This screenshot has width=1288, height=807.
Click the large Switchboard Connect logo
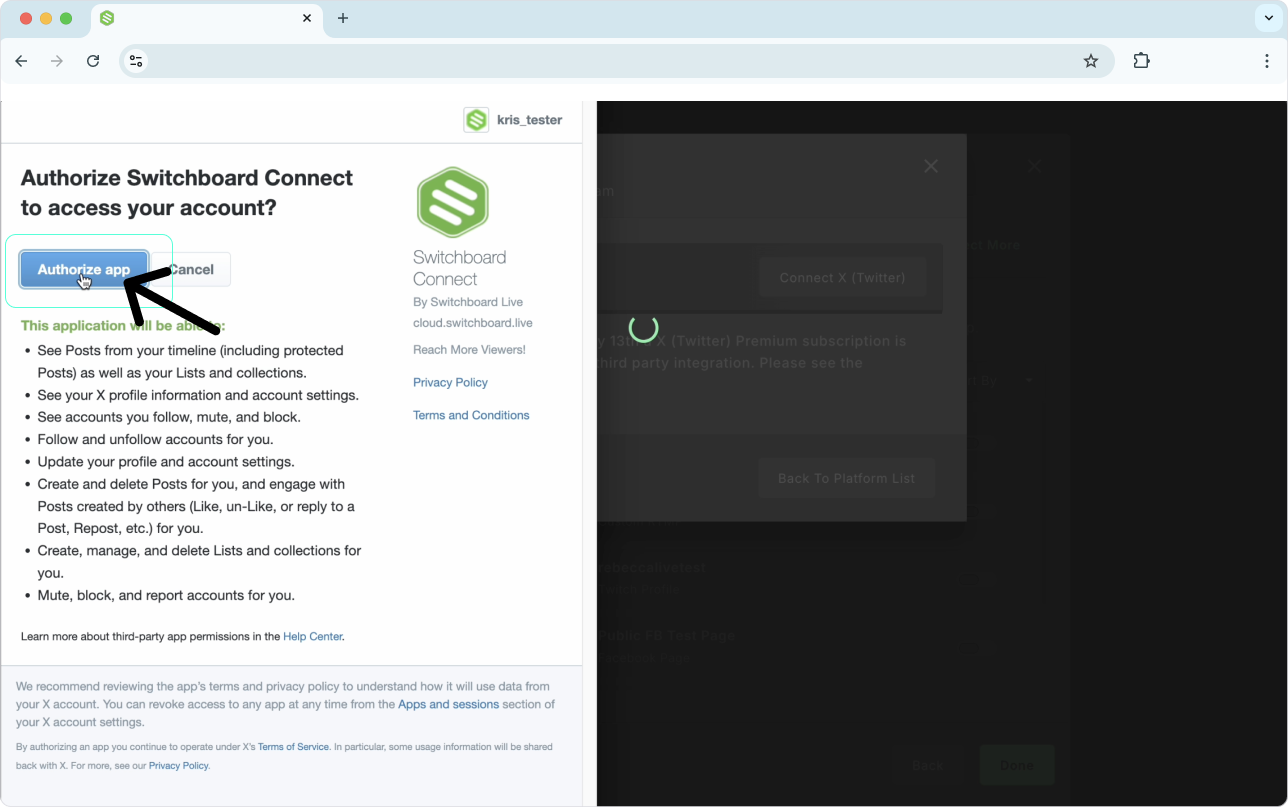click(452, 202)
